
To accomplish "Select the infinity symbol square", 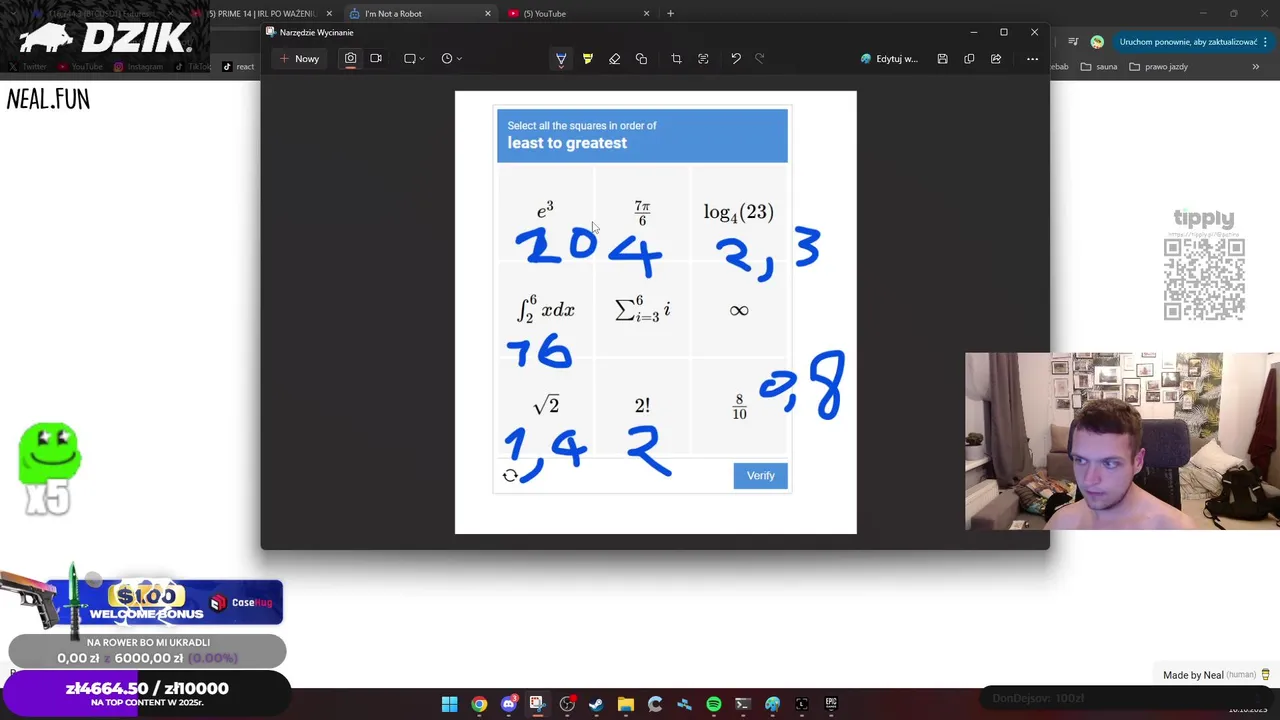I will pos(739,310).
